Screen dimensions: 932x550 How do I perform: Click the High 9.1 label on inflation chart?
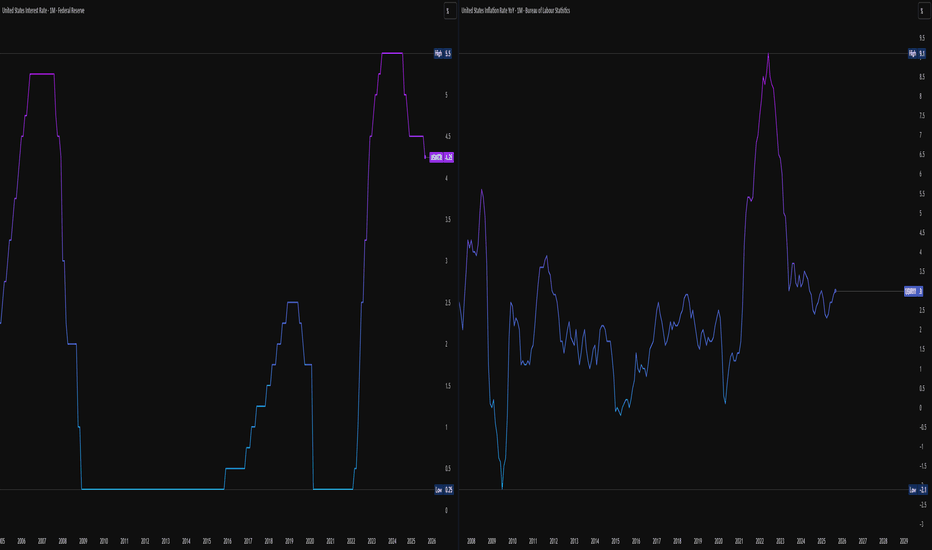pyautogui.click(x=914, y=53)
